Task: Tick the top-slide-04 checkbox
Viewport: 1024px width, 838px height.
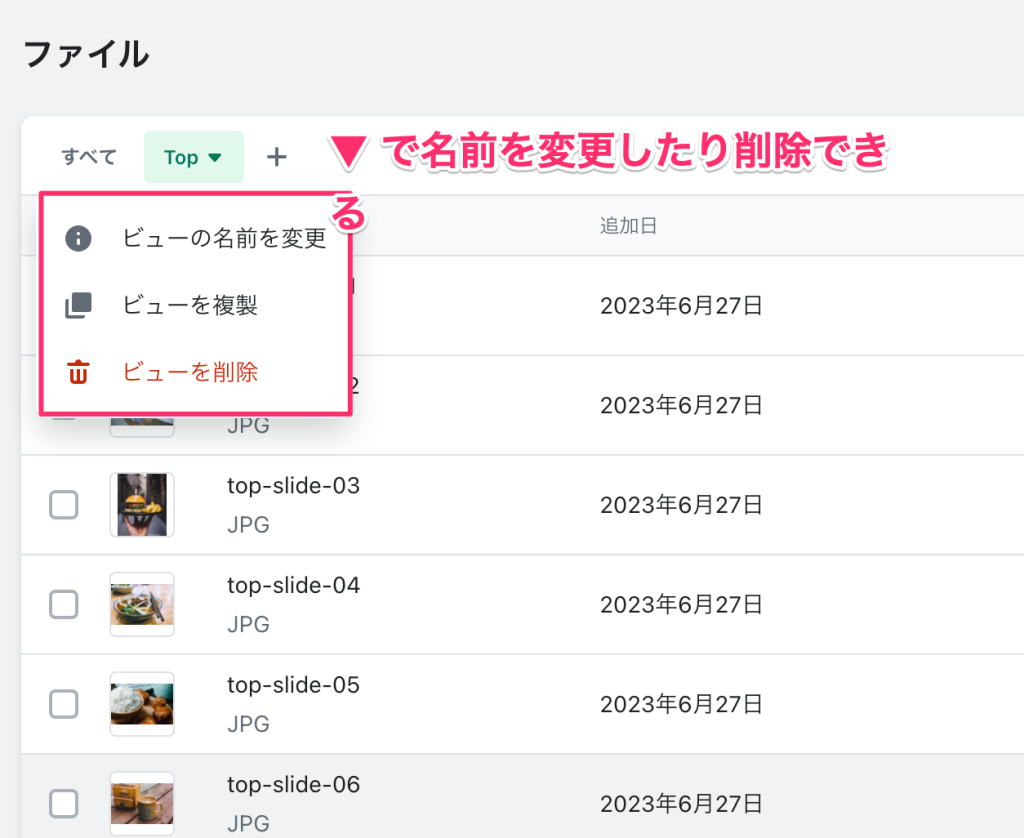Action: 64,604
